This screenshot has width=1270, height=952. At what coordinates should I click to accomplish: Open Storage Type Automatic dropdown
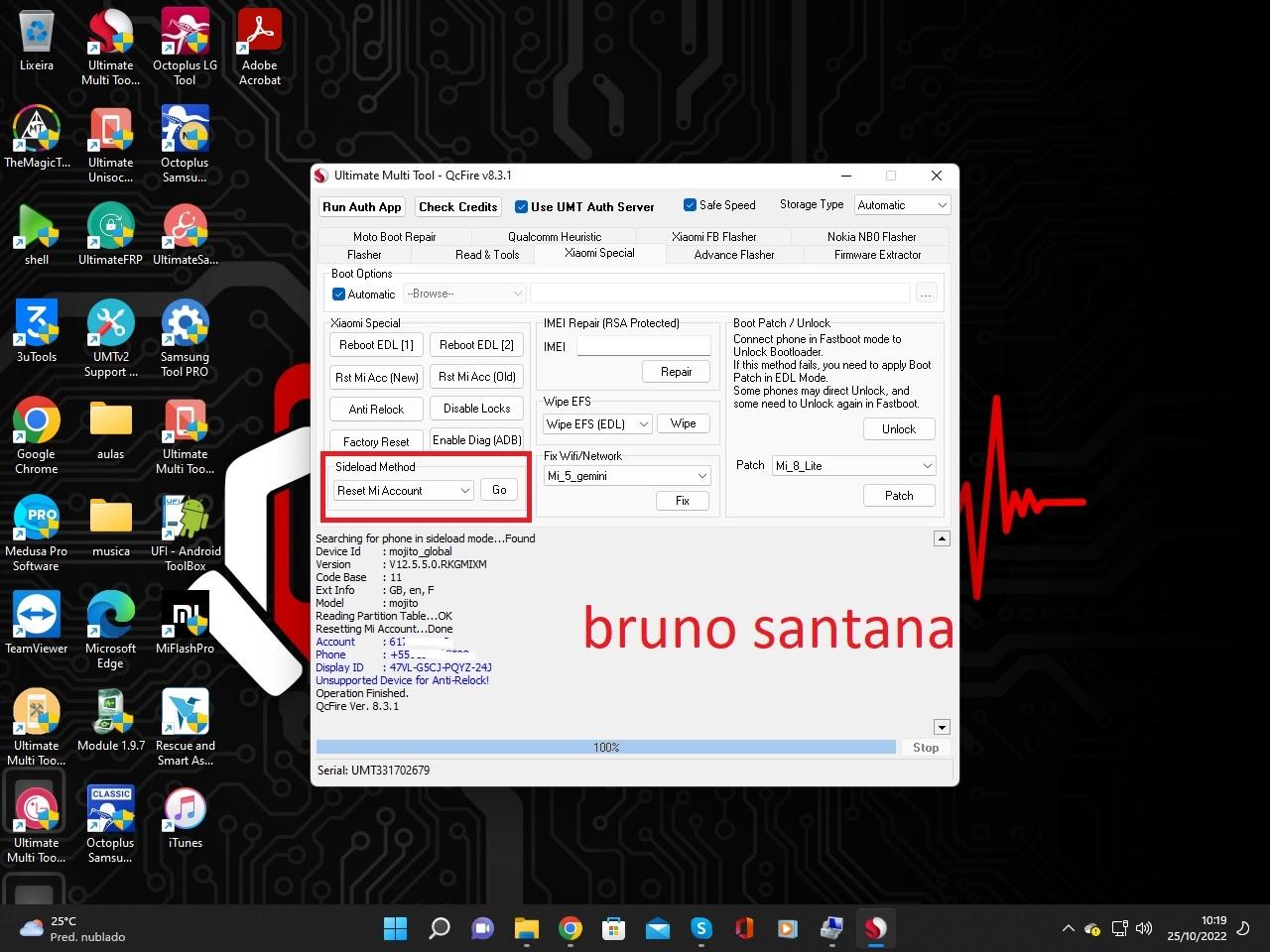tap(902, 205)
